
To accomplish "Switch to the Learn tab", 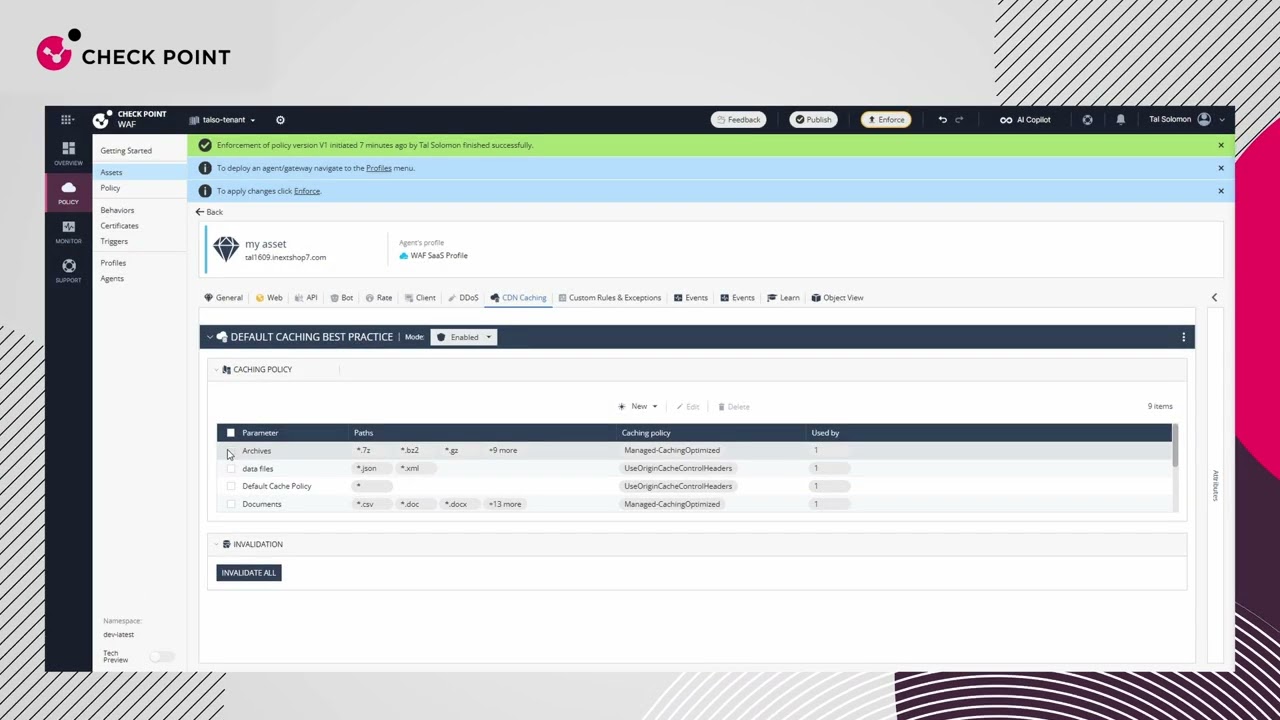I will tap(783, 298).
